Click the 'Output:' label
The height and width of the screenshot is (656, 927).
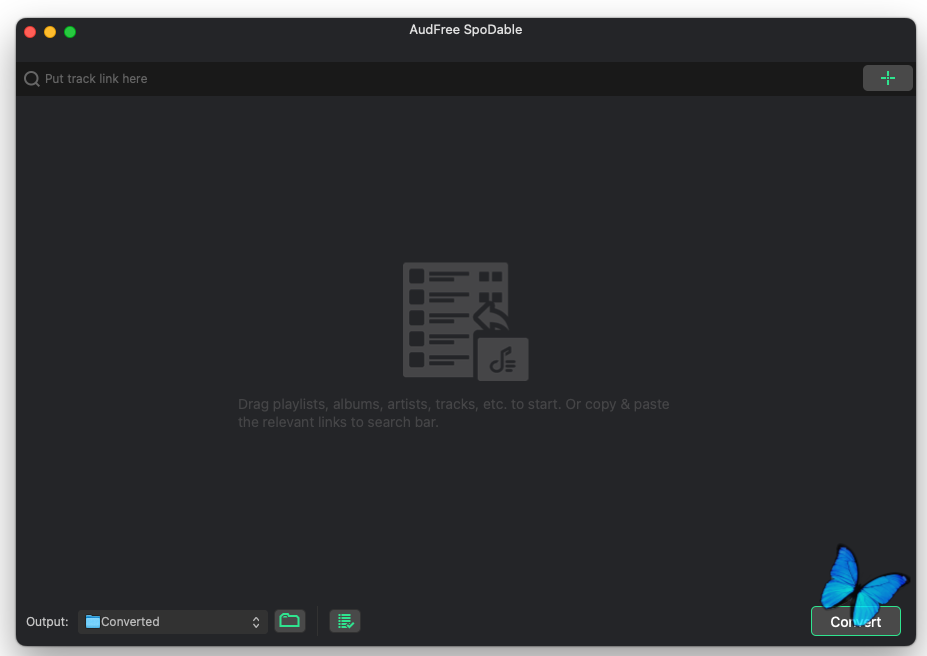pyautogui.click(x=47, y=622)
